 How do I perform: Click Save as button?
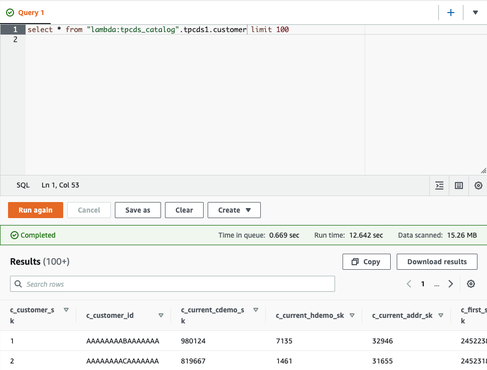click(x=138, y=210)
